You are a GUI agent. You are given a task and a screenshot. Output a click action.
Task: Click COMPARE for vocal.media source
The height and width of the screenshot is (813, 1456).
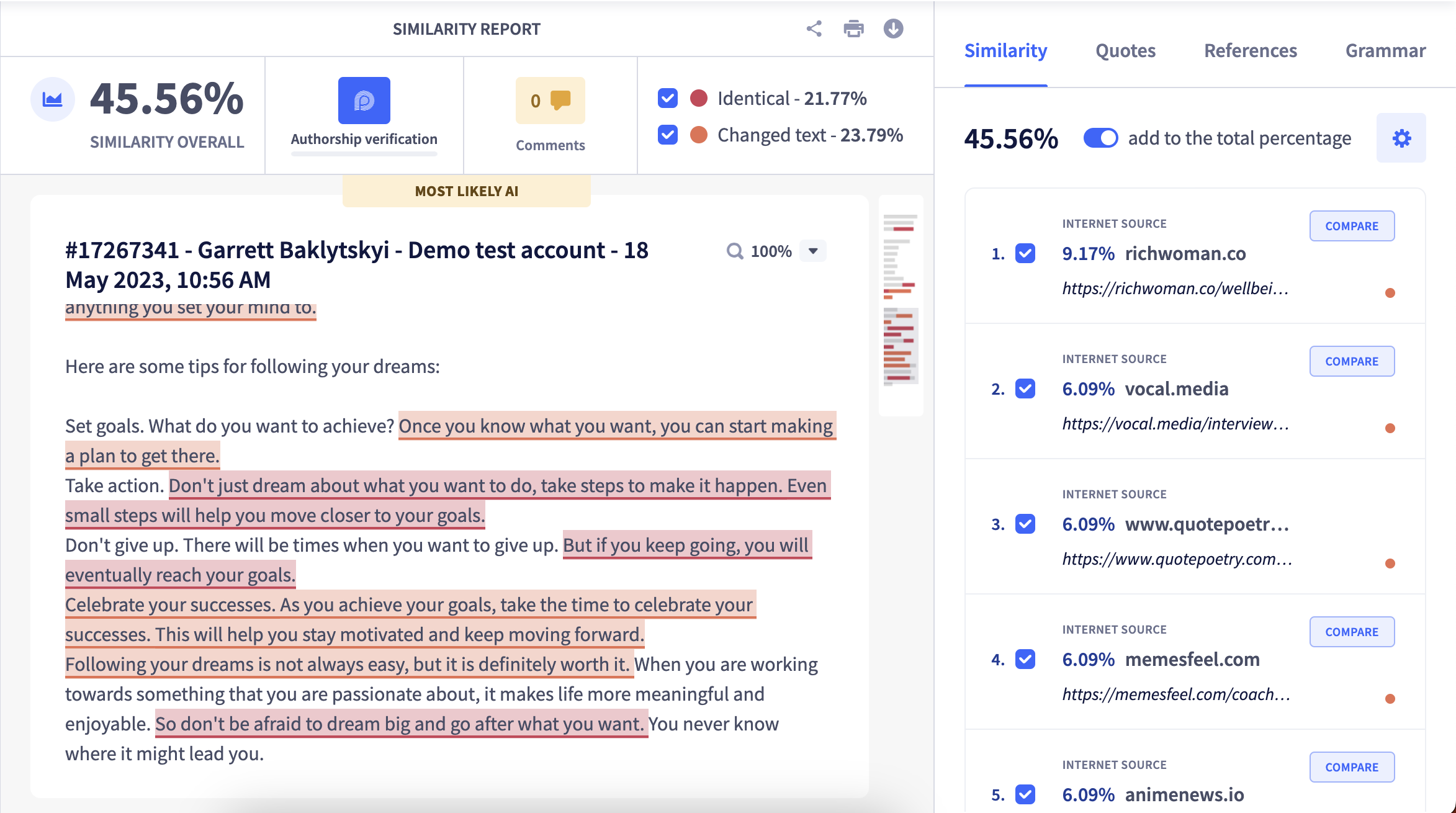tap(1352, 361)
